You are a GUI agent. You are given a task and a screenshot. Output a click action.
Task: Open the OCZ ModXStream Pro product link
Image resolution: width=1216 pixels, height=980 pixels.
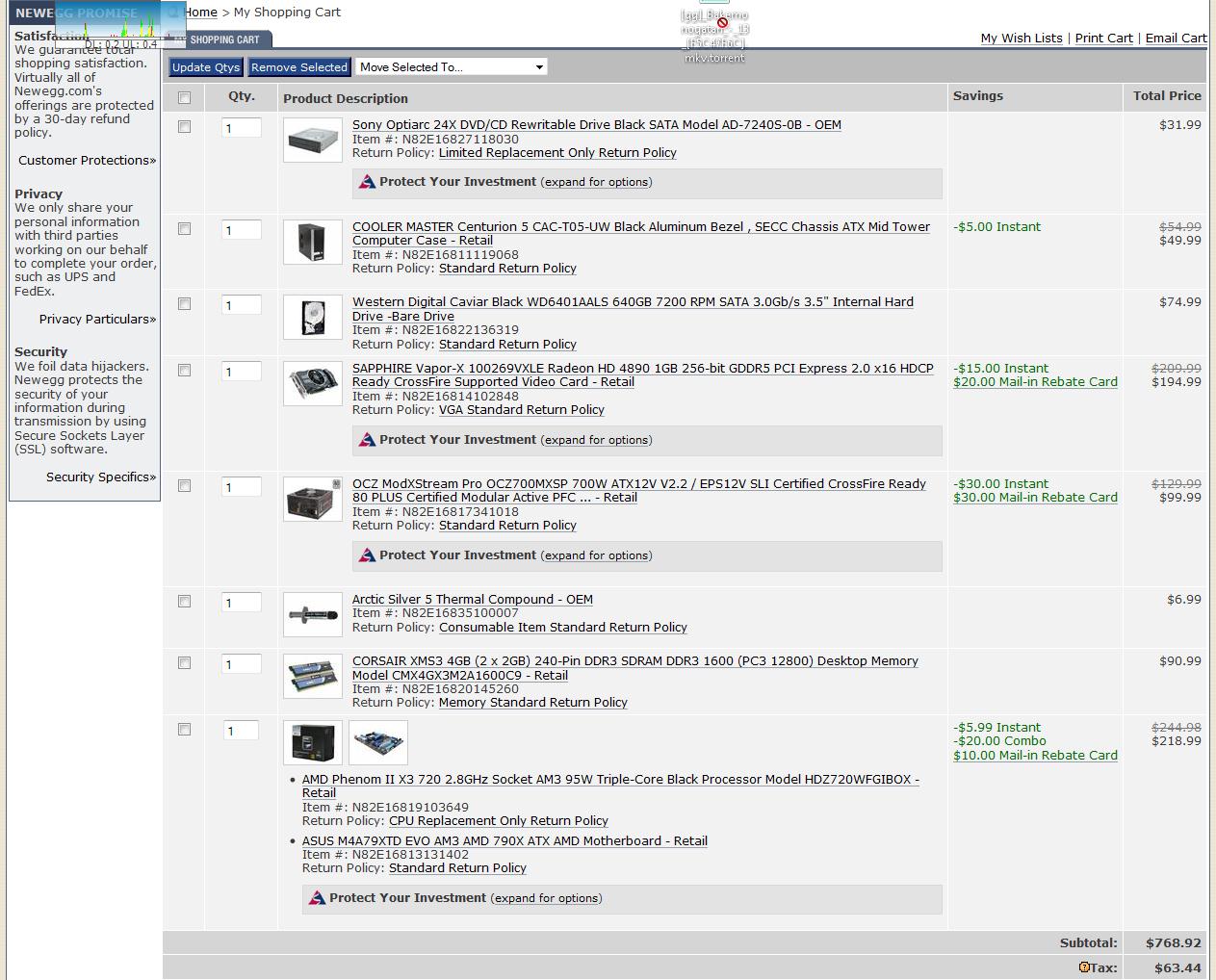(x=639, y=491)
